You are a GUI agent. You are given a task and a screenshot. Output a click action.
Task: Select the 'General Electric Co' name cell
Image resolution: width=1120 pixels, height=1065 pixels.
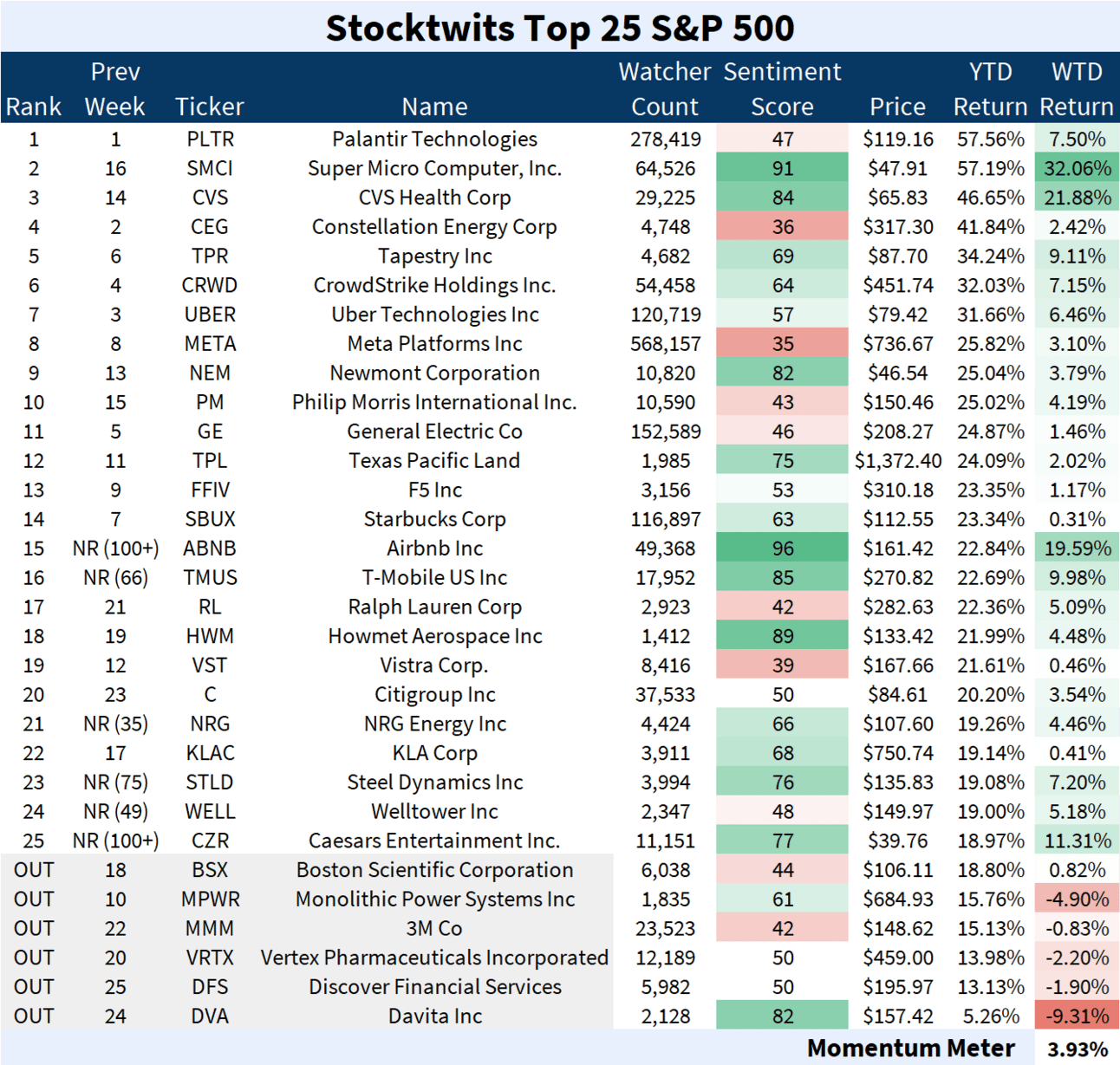point(435,432)
